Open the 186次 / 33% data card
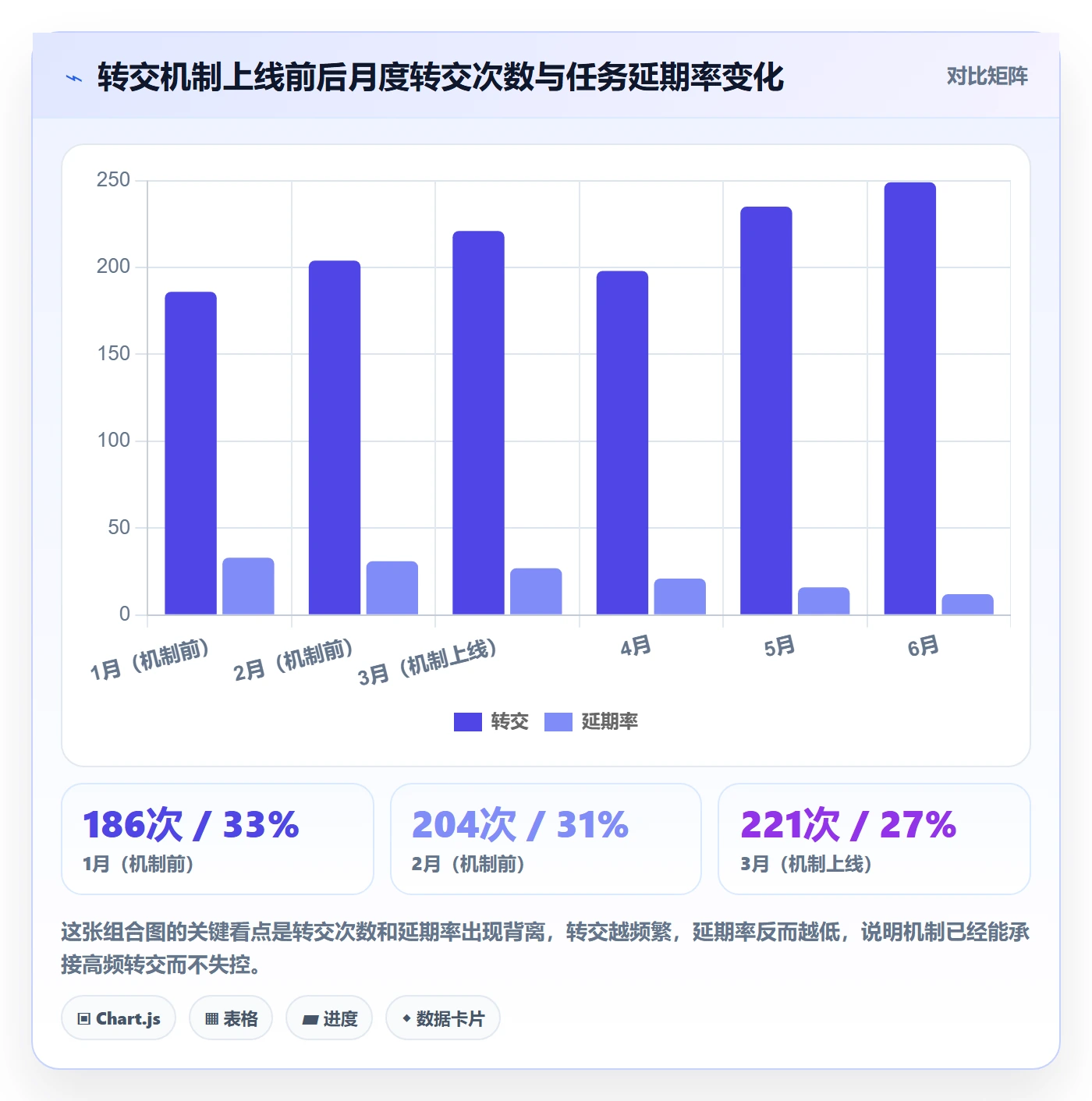This screenshot has height=1101, width=1092. point(218,839)
